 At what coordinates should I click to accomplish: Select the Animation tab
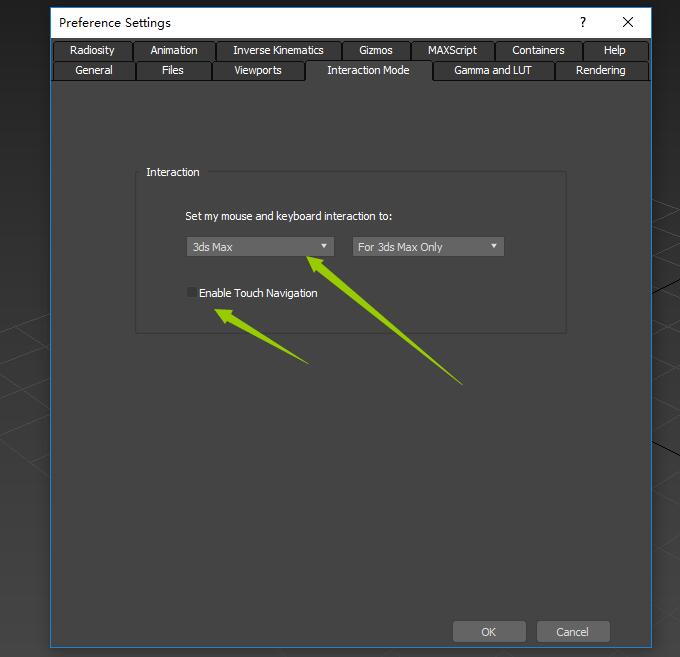[x=174, y=50]
